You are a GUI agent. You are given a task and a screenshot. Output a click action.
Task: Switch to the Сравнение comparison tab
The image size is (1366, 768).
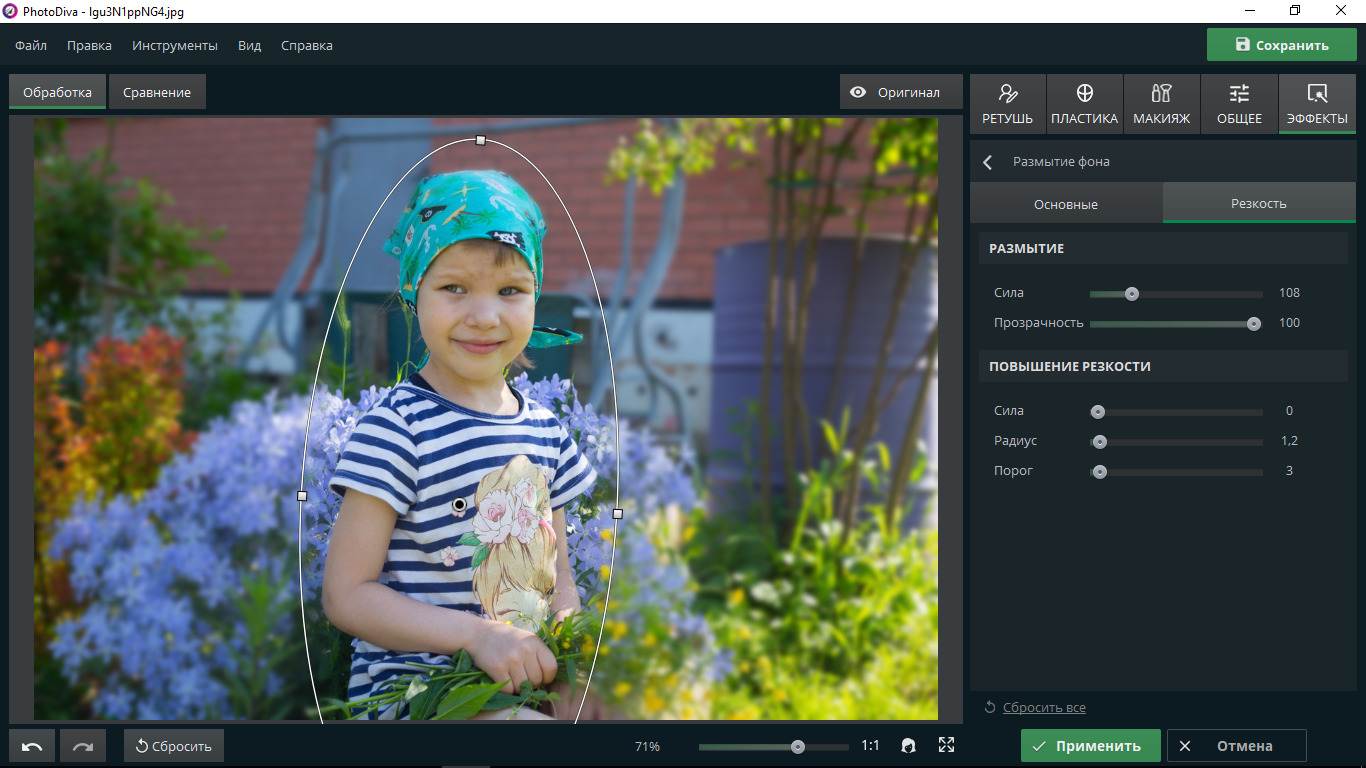[x=157, y=92]
